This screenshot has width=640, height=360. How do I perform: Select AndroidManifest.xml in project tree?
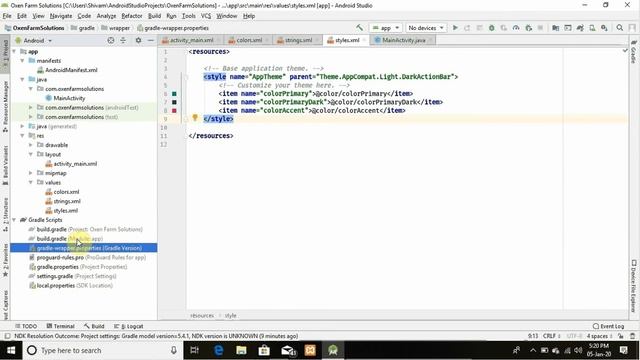[71, 70]
